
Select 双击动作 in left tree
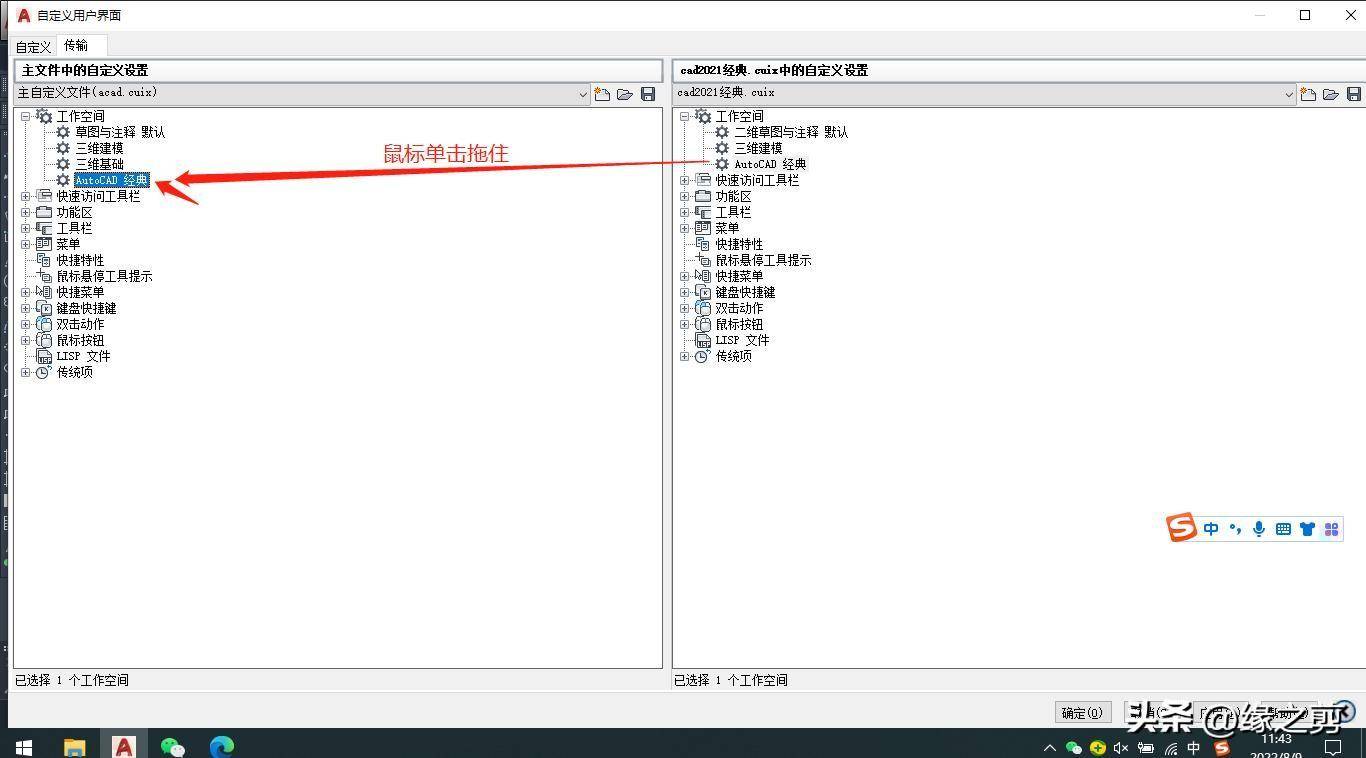point(80,324)
